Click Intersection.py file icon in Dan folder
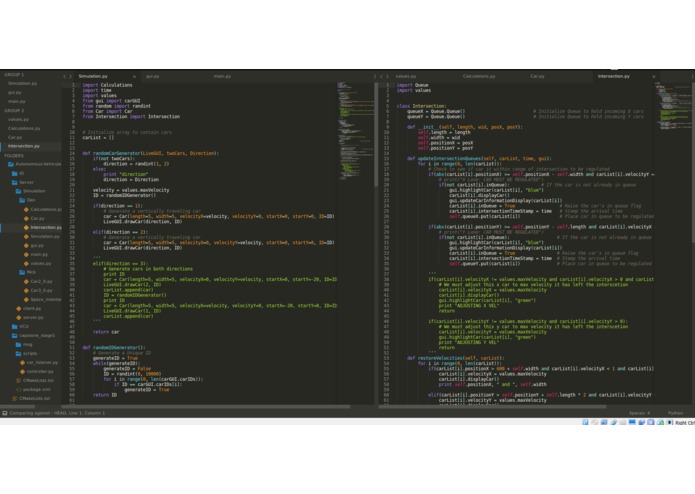Image resolution: width=695 pixels, height=494 pixels. coord(26,227)
